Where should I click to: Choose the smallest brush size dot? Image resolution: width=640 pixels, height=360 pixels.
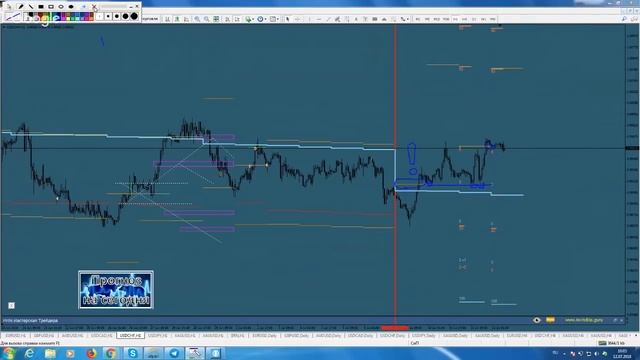click(99, 16)
